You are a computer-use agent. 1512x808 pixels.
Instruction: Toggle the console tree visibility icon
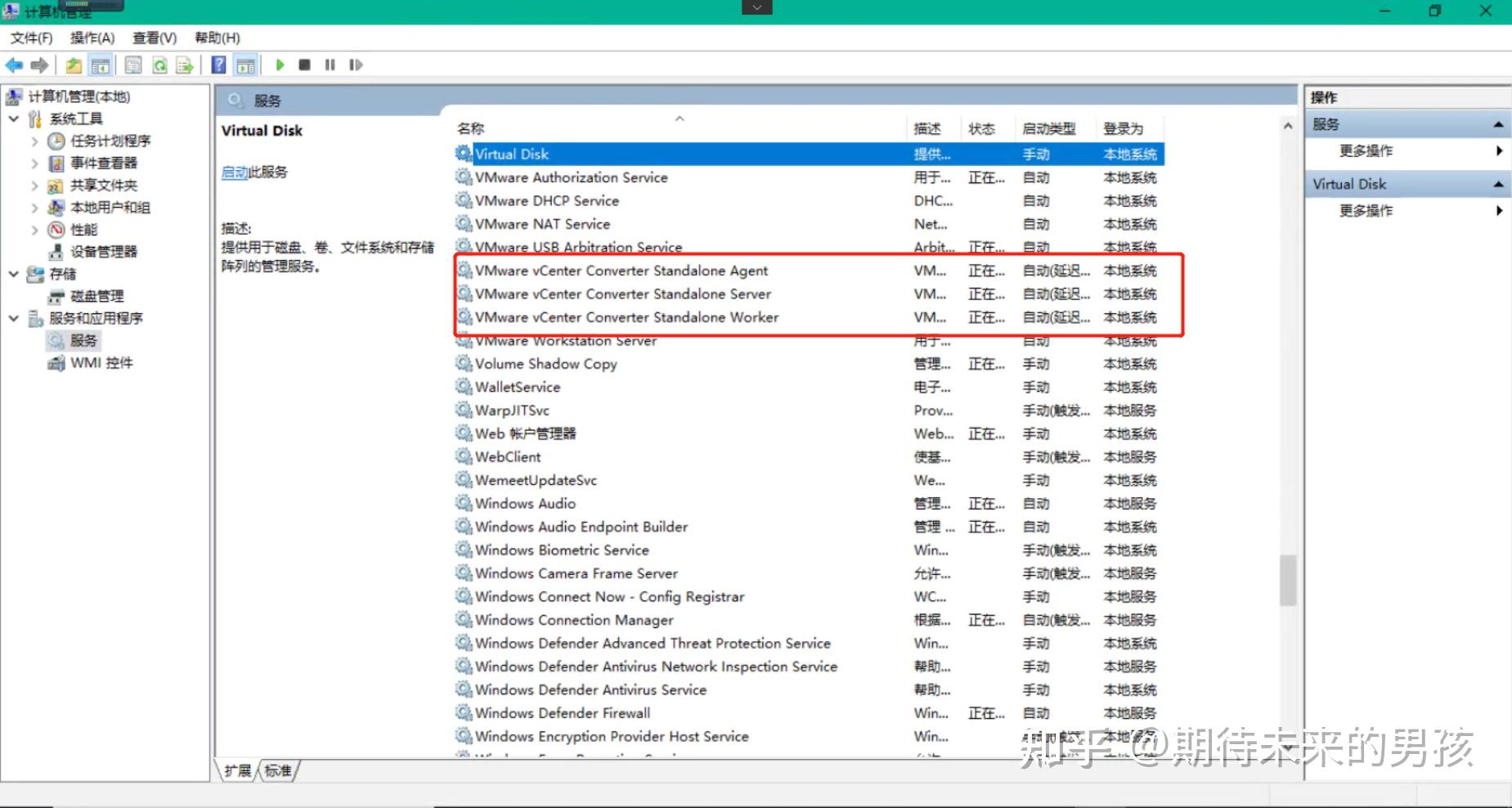(x=100, y=65)
